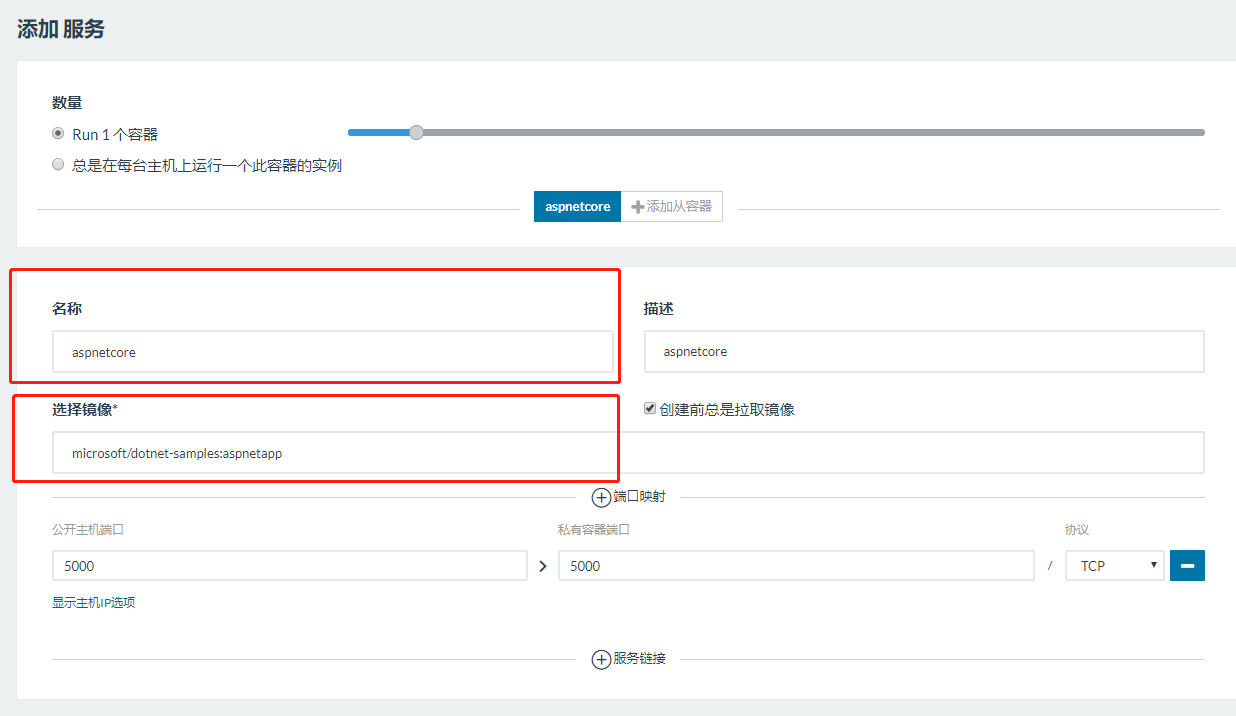Click the 选择镜像 image input field
Viewport: 1236px width, 716px height.
point(628,453)
